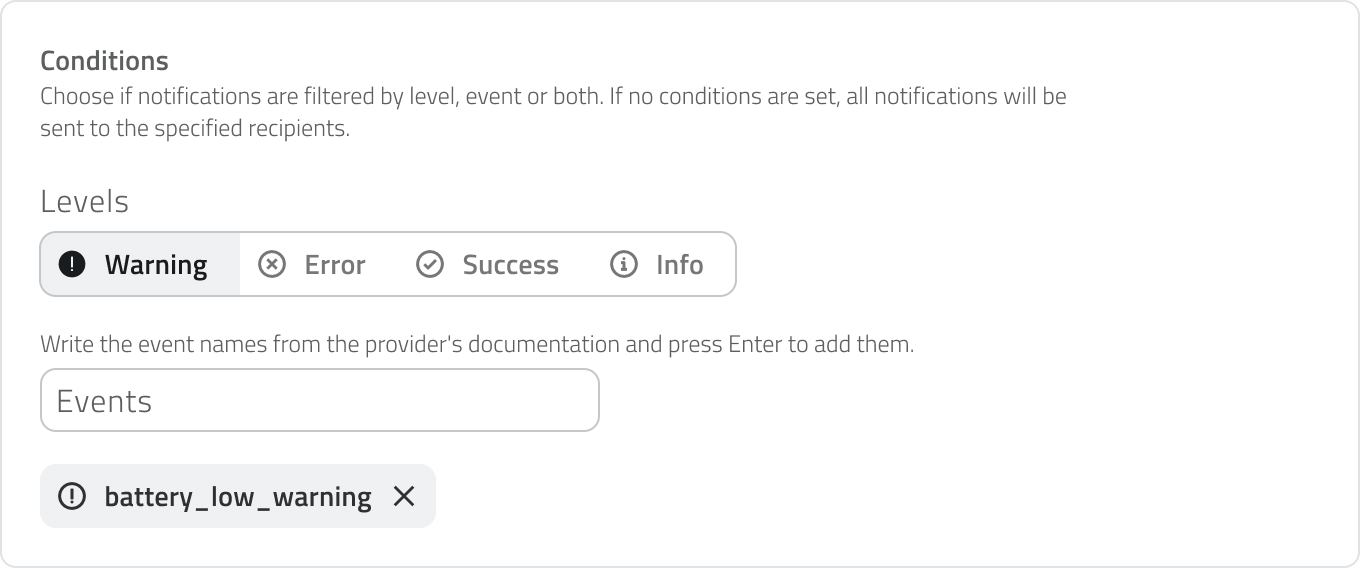Deselect the Warning level text label
The width and height of the screenshot is (1360, 568).
click(156, 265)
